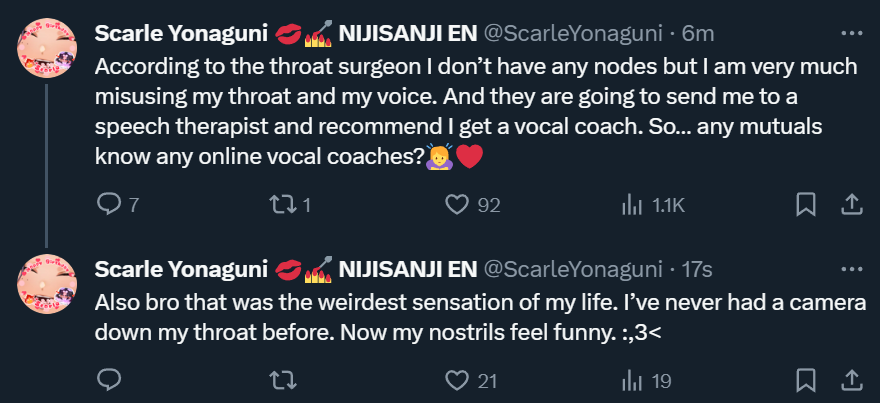
Task: View analytics showing 19 views
Action: [632, 380]
